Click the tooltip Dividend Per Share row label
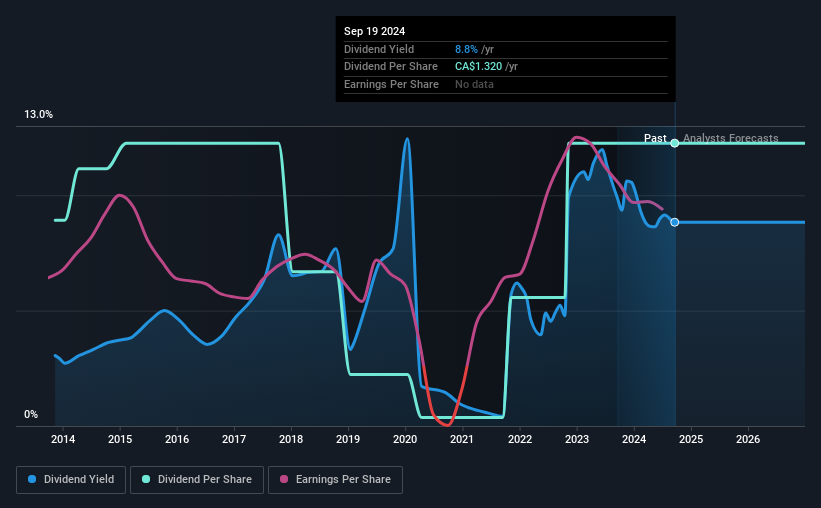 click(391, 67)
